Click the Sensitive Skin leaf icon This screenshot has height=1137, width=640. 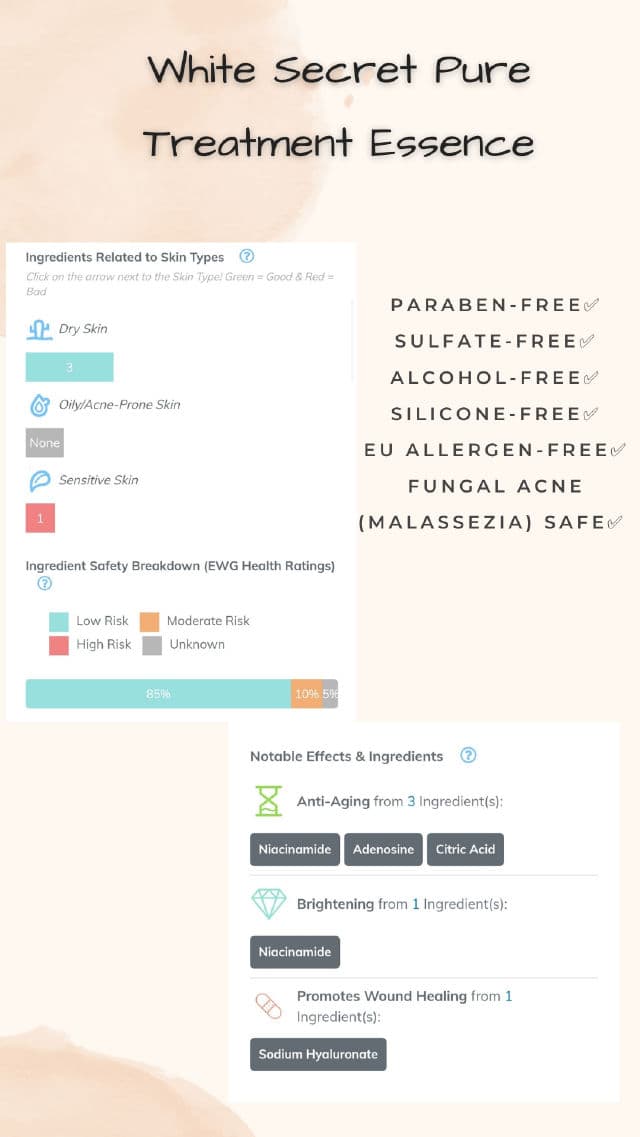[x=39, y=480]
